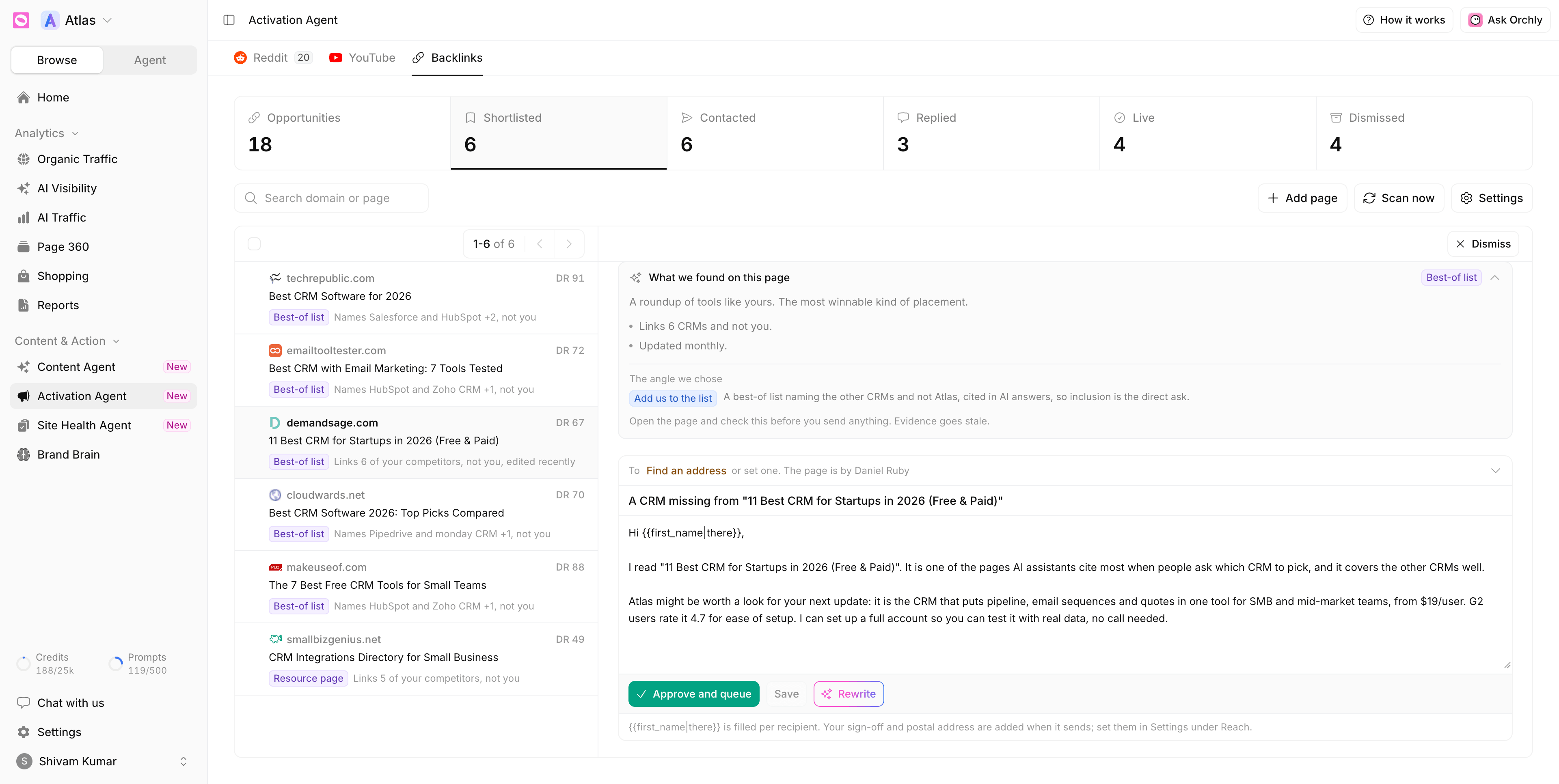Click the emailtooltester.com favicon
Image resolution: width=1559 pixels, height=784 pixels.
tap(275, 350)
